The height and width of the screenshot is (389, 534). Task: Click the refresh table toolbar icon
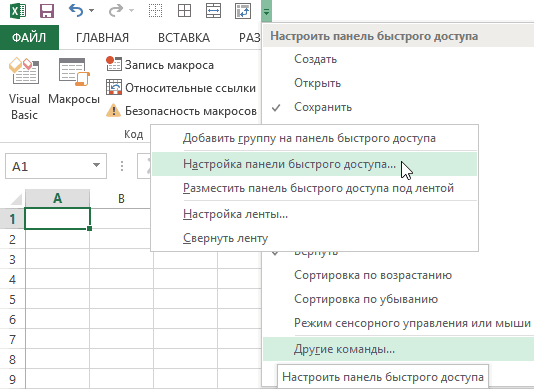click(x=243, y=11)
